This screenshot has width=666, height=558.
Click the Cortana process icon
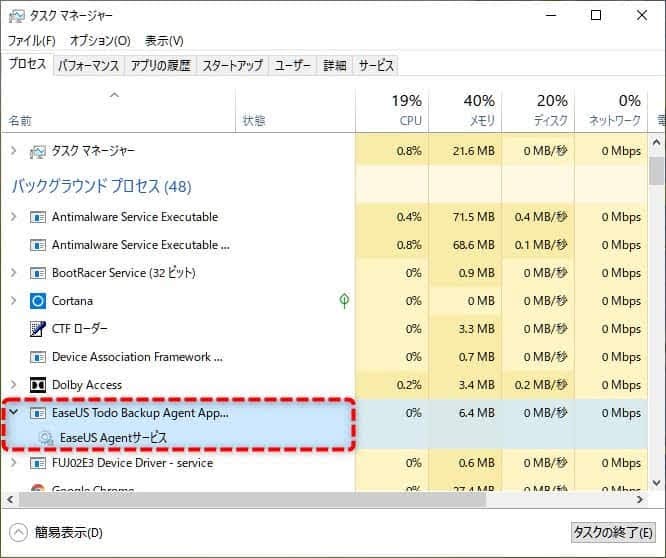(x=38, y=301)
